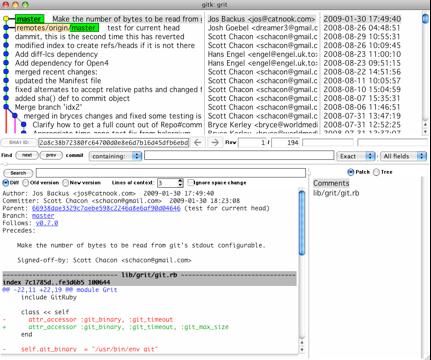Click the yellow commit node for master
This screenshot has width=431, height=360.
(x=6, y=19)
